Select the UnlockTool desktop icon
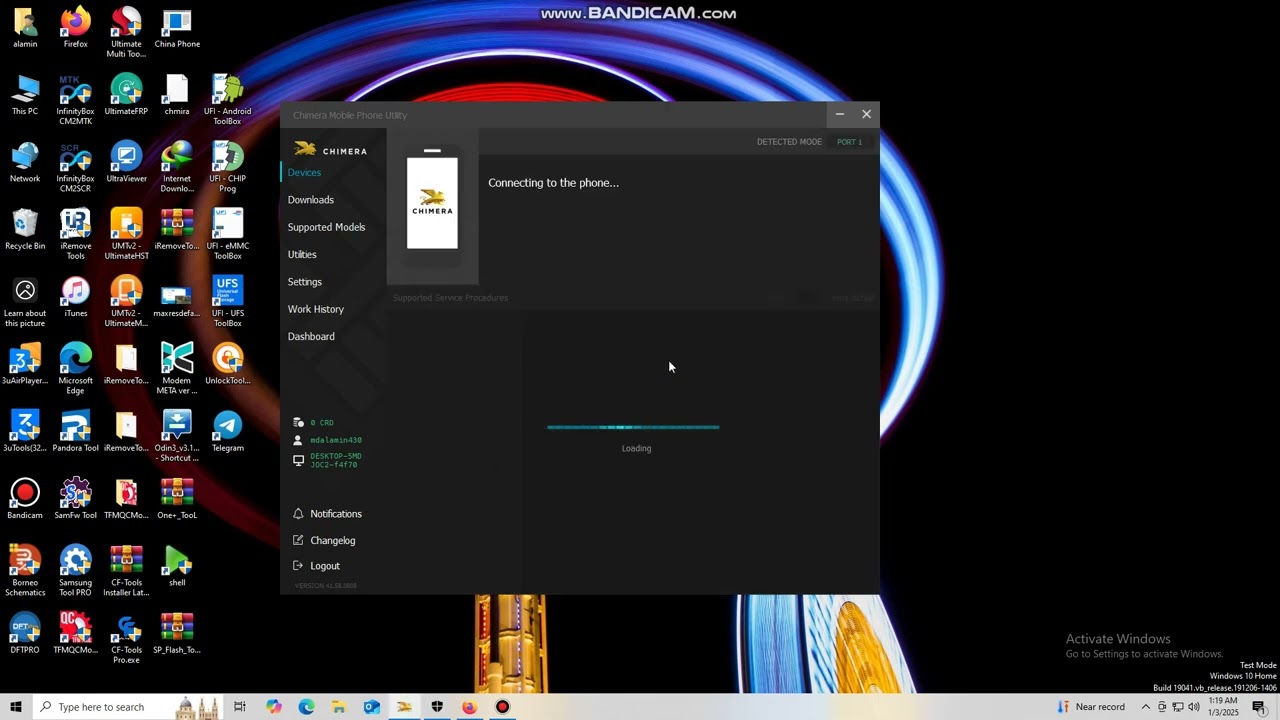This screenshot has height=720, width=1280. point(227,364)
